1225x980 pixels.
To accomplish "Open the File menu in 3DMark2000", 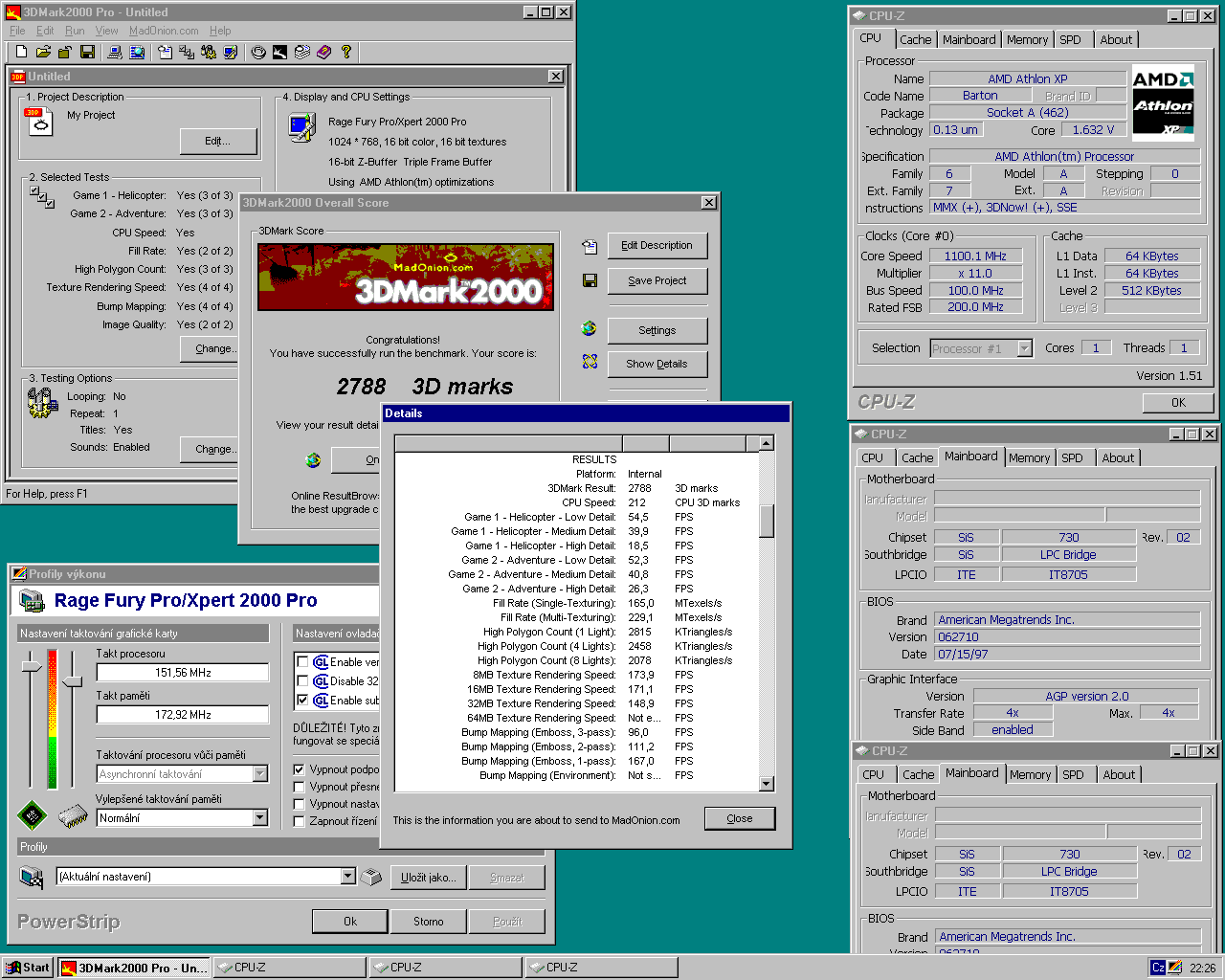I will (x=17, y=31).
